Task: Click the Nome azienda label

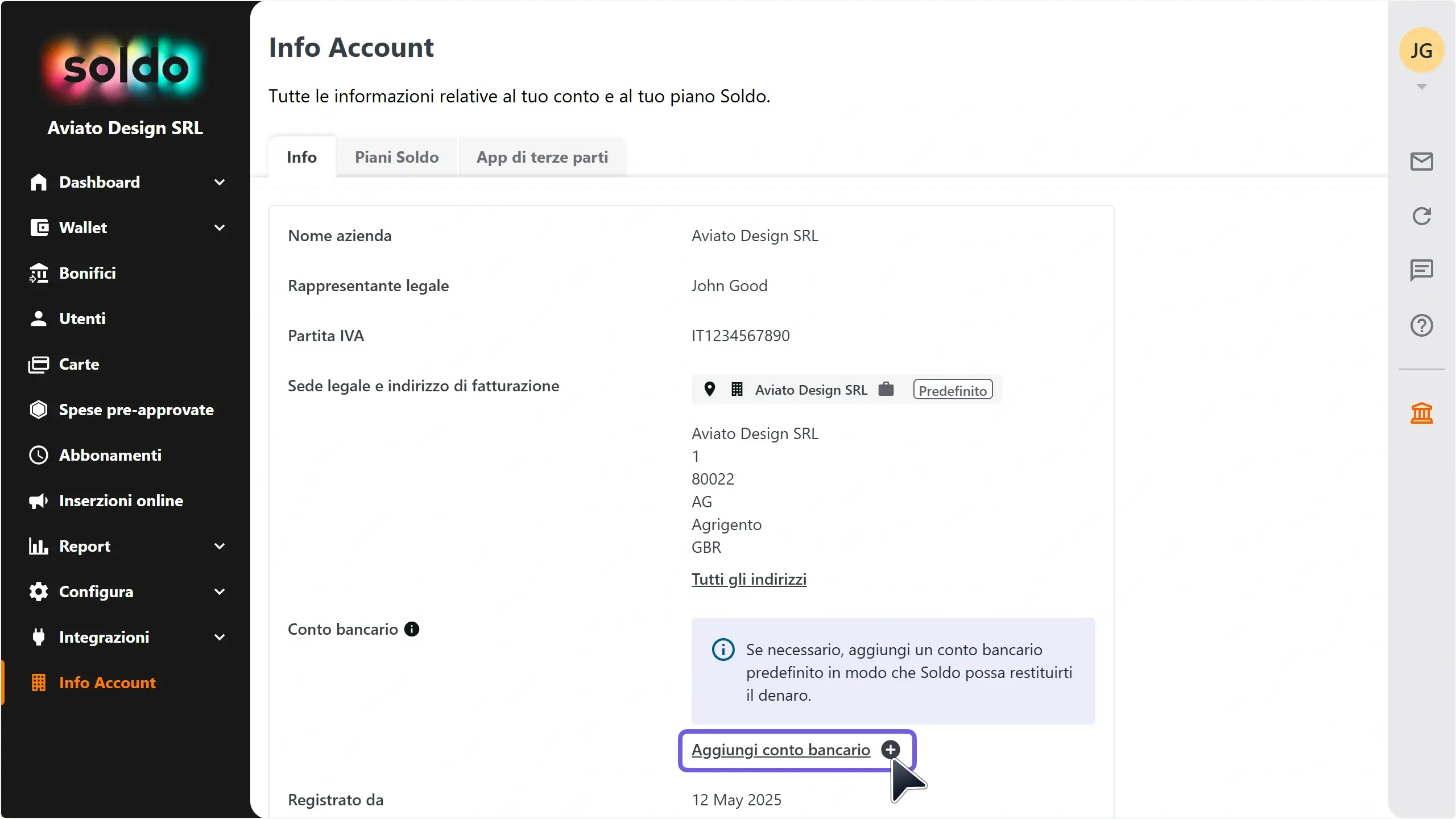Action: coord(340,235)
